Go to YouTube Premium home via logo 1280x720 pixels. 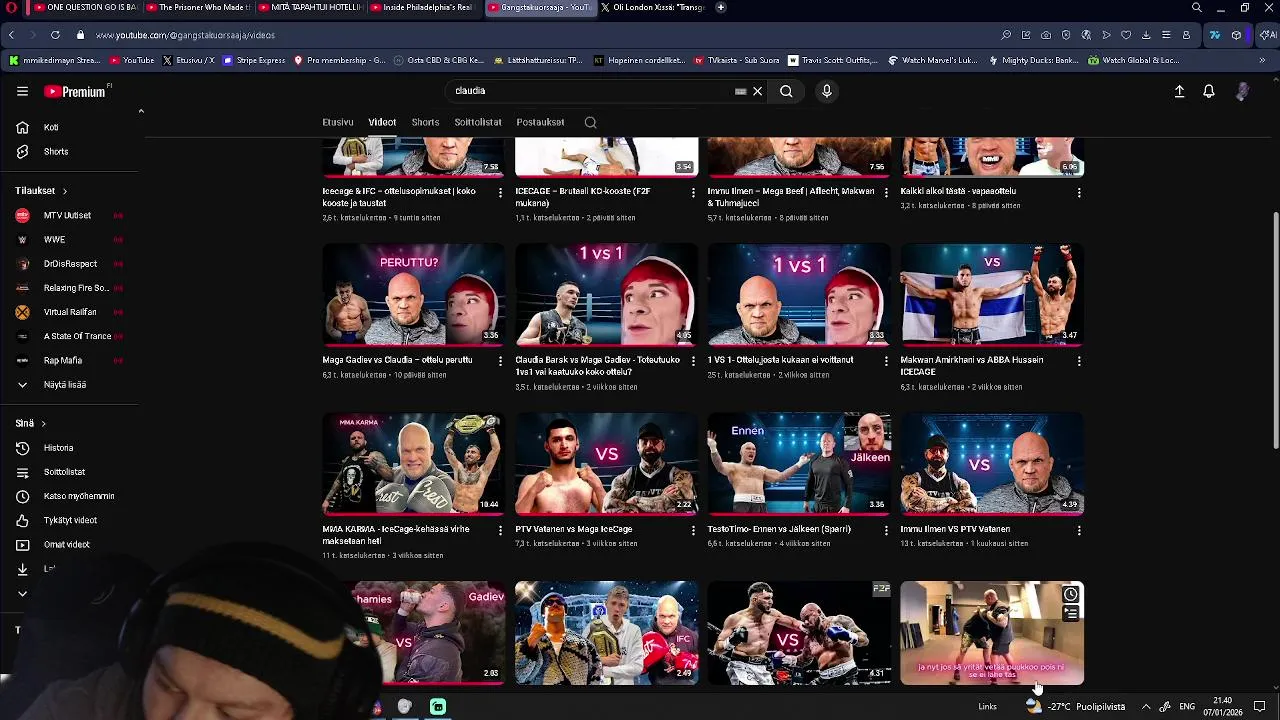(76, 91)
